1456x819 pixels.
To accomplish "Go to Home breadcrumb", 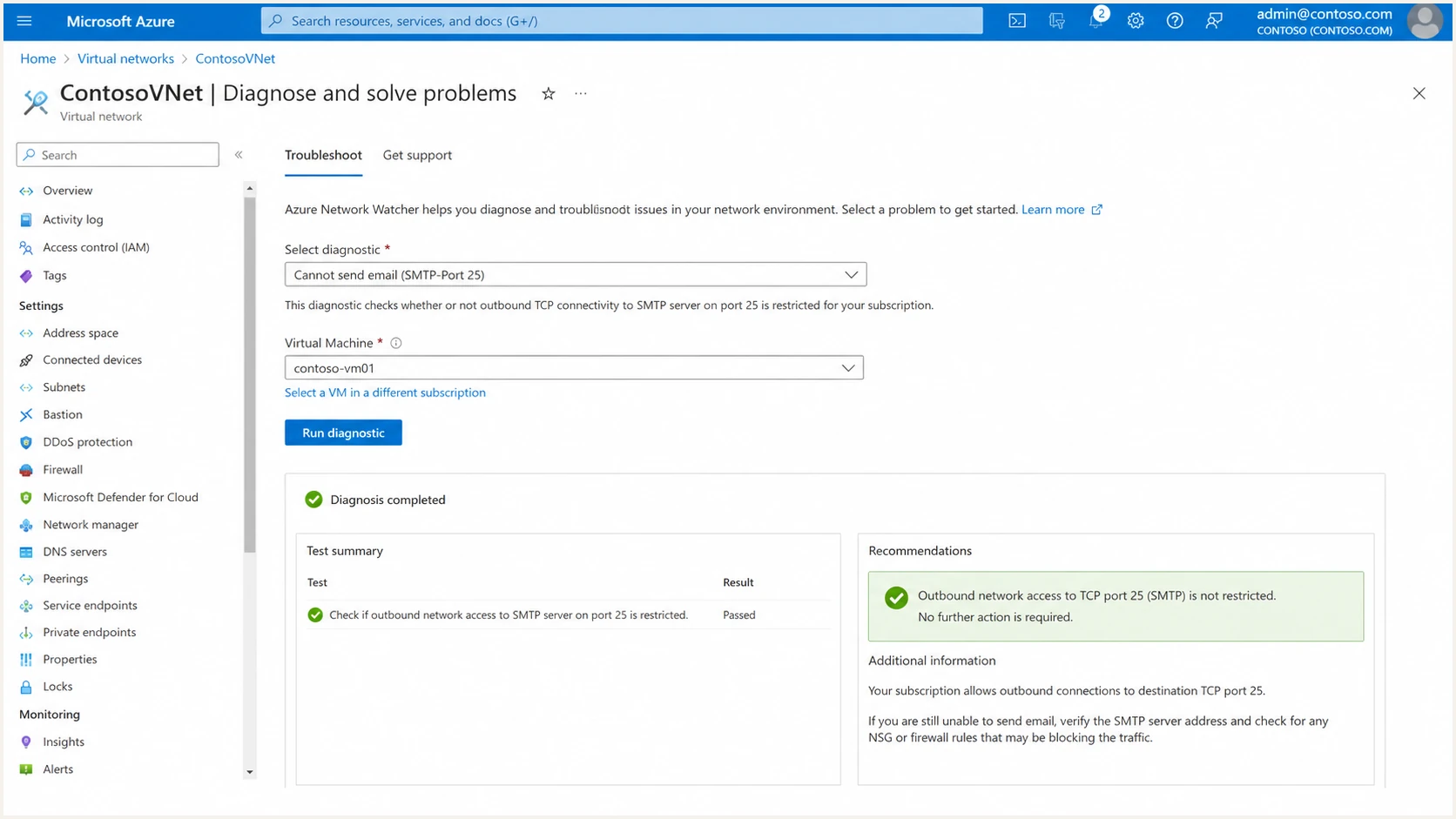I will 37,58.
